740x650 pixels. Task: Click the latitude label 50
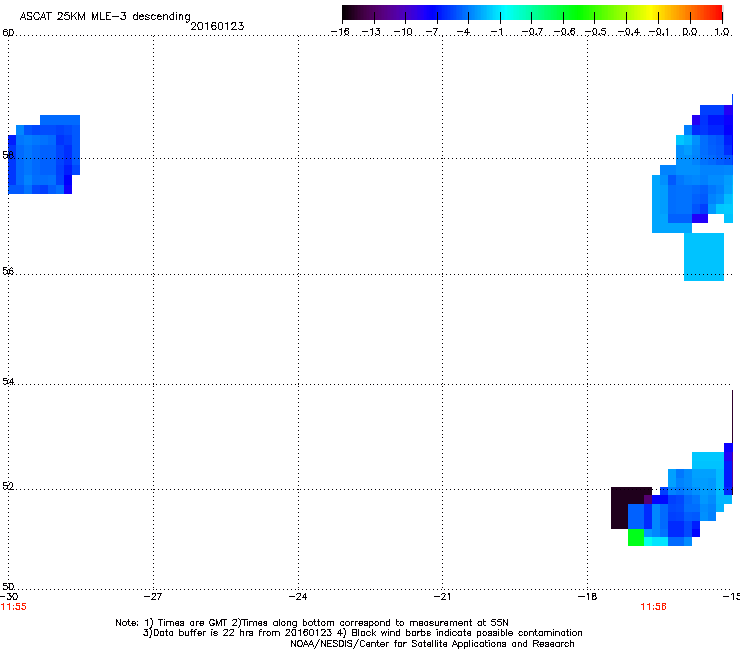tap(8, 586)
